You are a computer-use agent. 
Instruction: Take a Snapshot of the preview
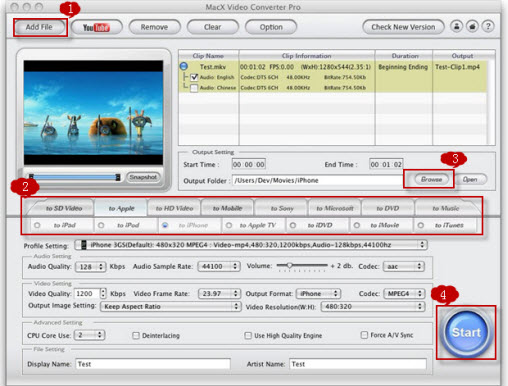coord(143,177)
